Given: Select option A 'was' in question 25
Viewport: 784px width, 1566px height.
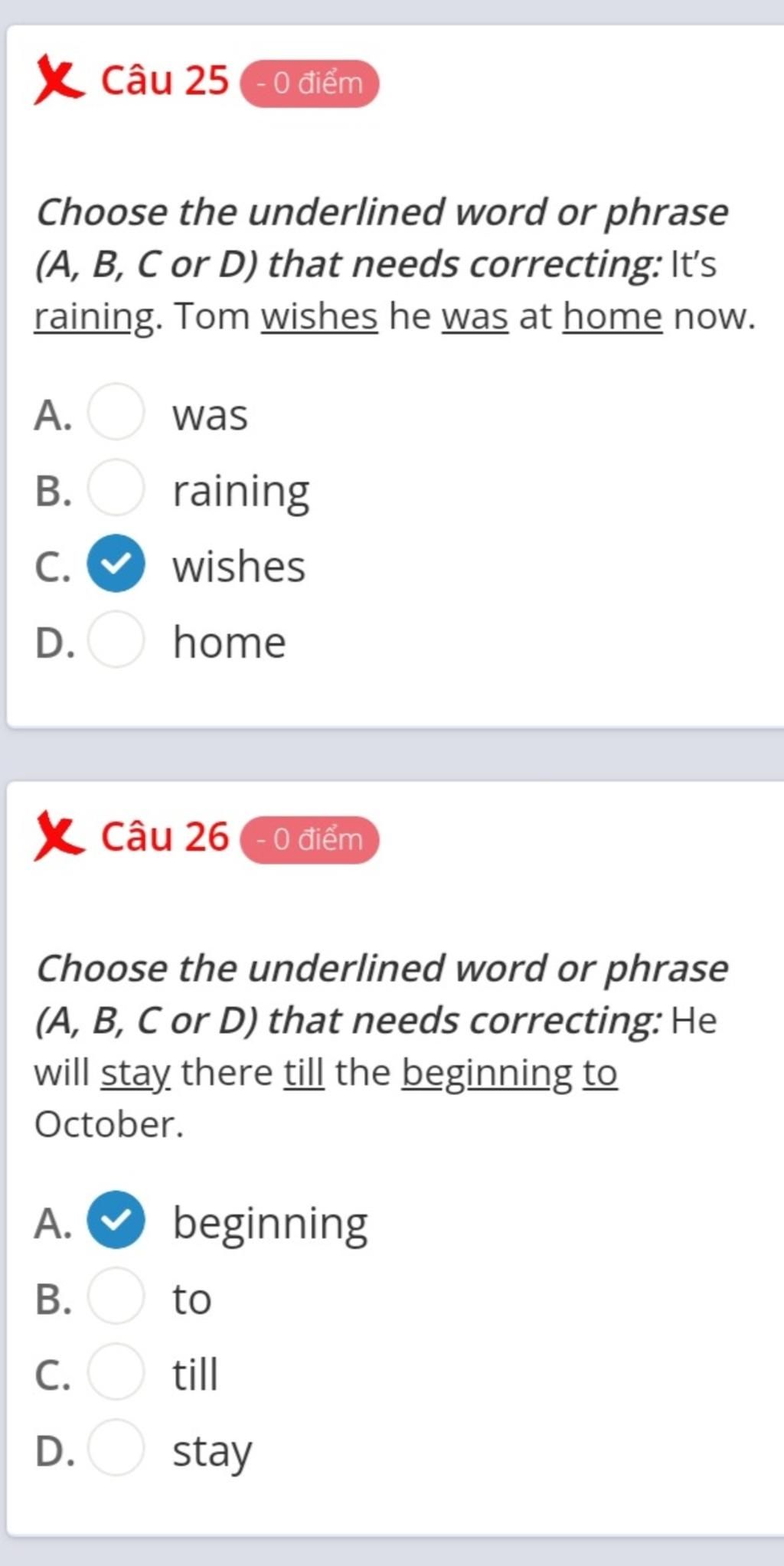Looking at the screenshot, I should pyautogui.click(x=116, y=412).
